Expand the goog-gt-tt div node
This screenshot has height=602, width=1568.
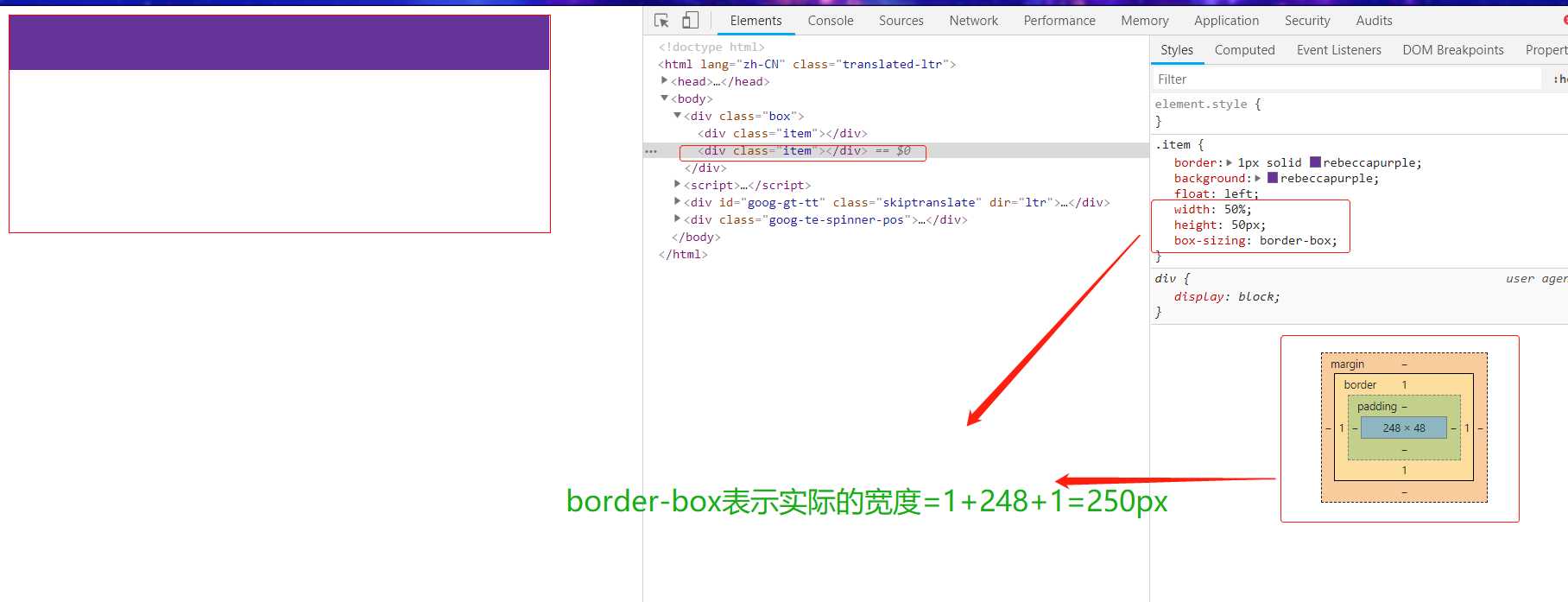[678, 202]
